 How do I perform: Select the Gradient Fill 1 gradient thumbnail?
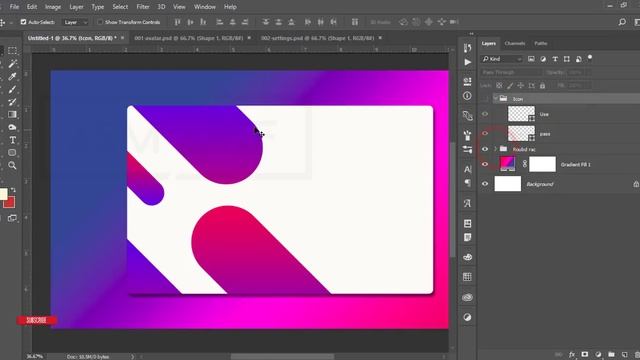(507, 164)
